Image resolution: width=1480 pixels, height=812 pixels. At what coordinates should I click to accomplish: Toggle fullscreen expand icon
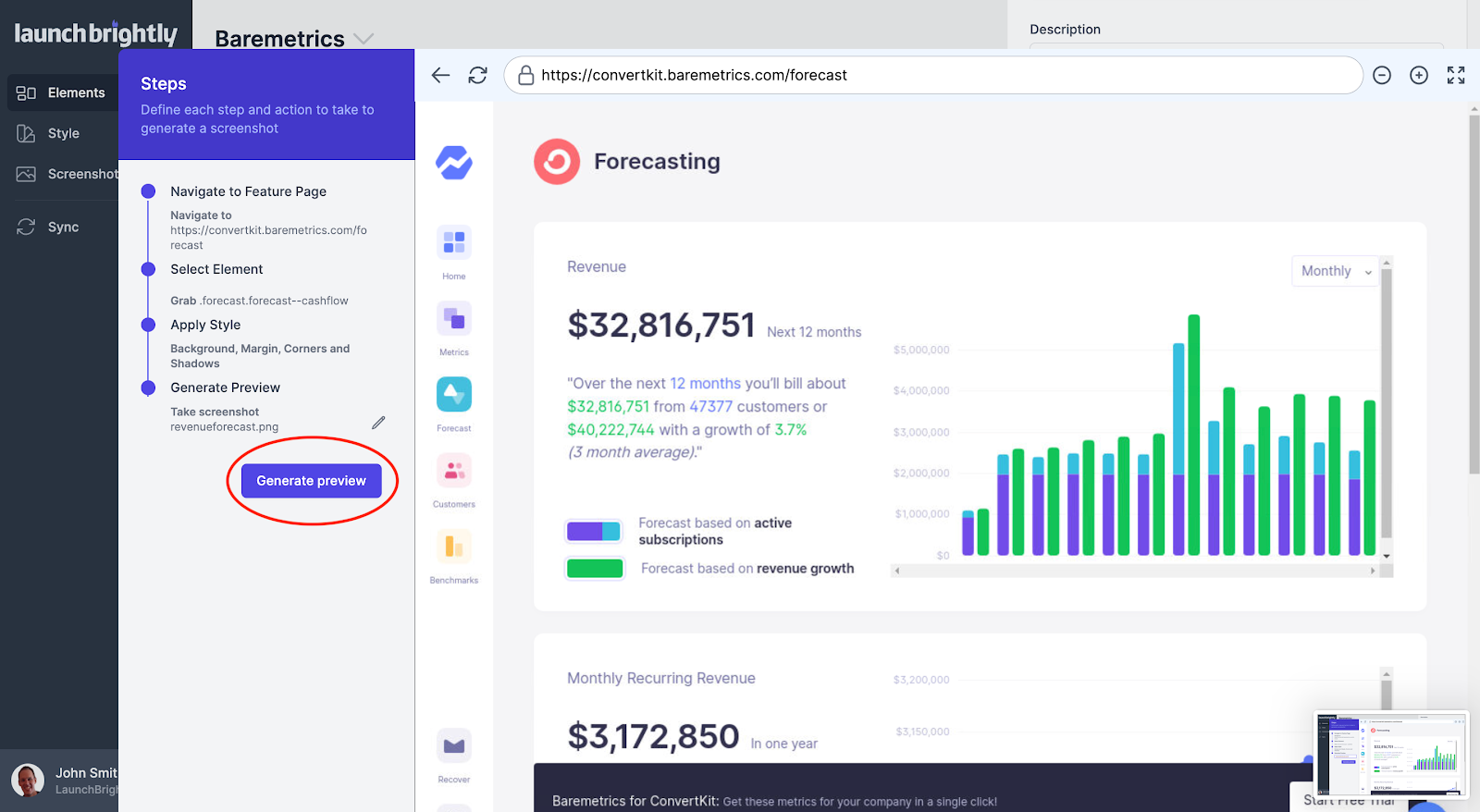pos(1455,76)
